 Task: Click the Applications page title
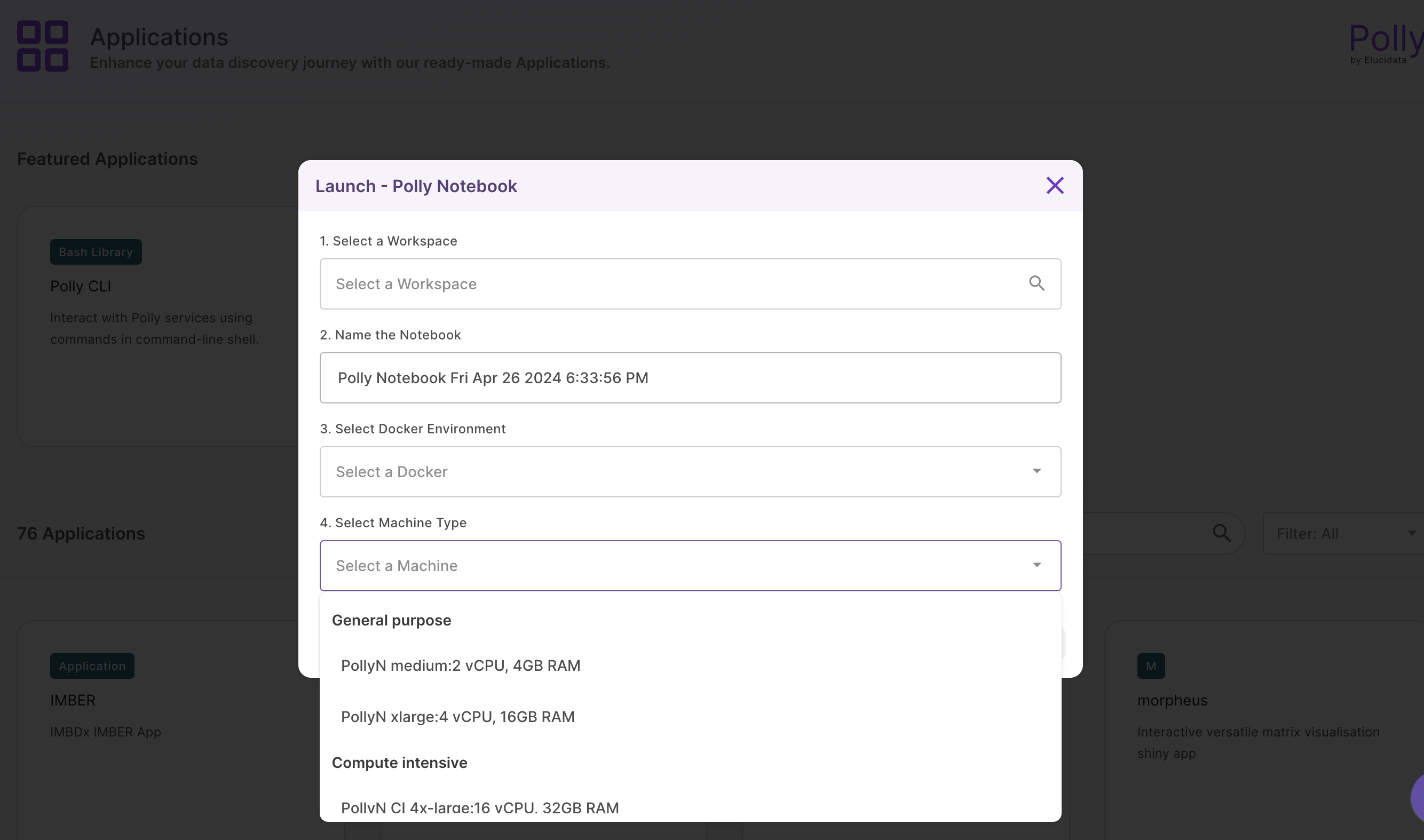[159, 37]
